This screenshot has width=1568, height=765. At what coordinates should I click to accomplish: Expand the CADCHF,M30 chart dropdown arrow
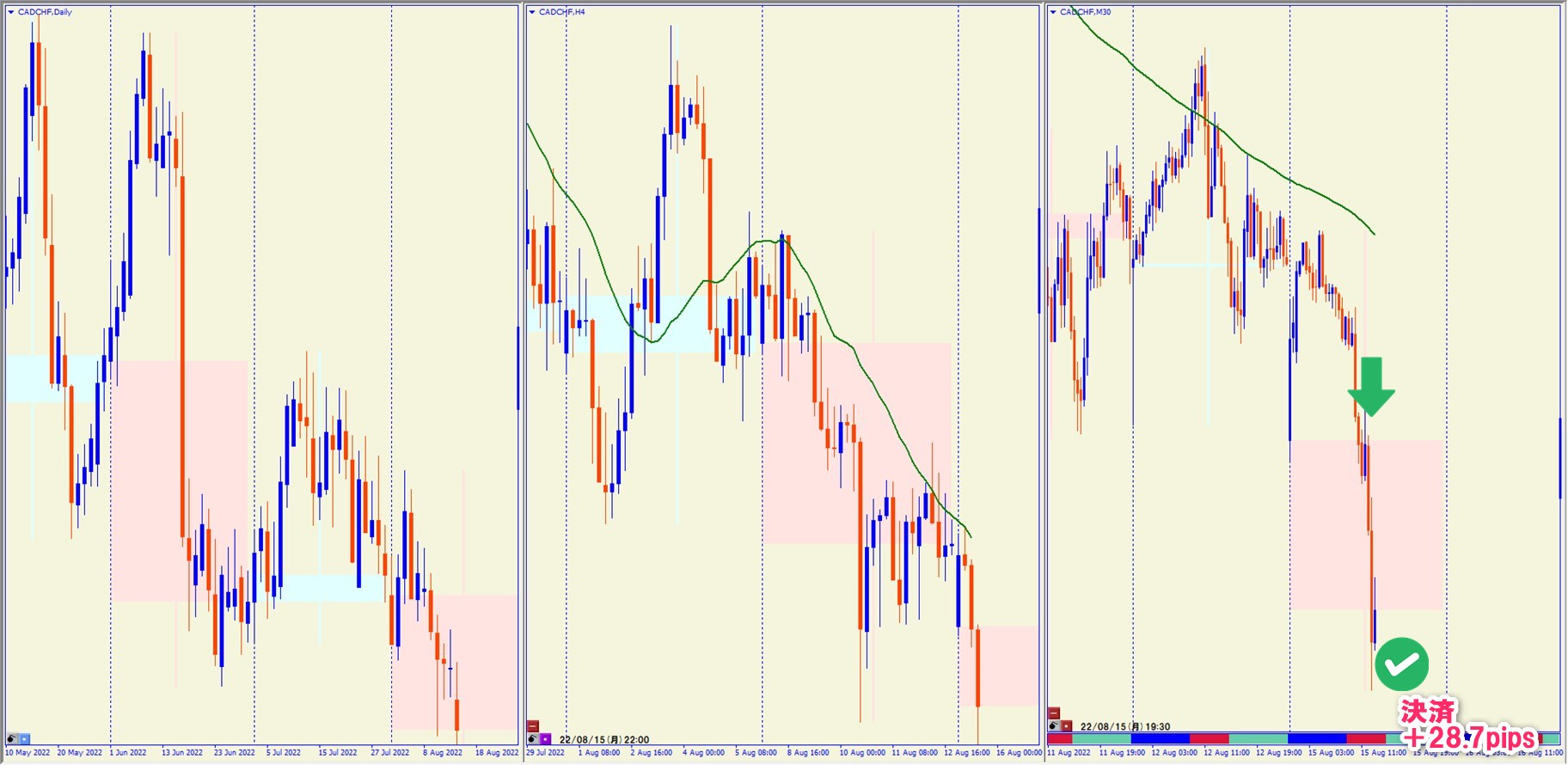1053,12
